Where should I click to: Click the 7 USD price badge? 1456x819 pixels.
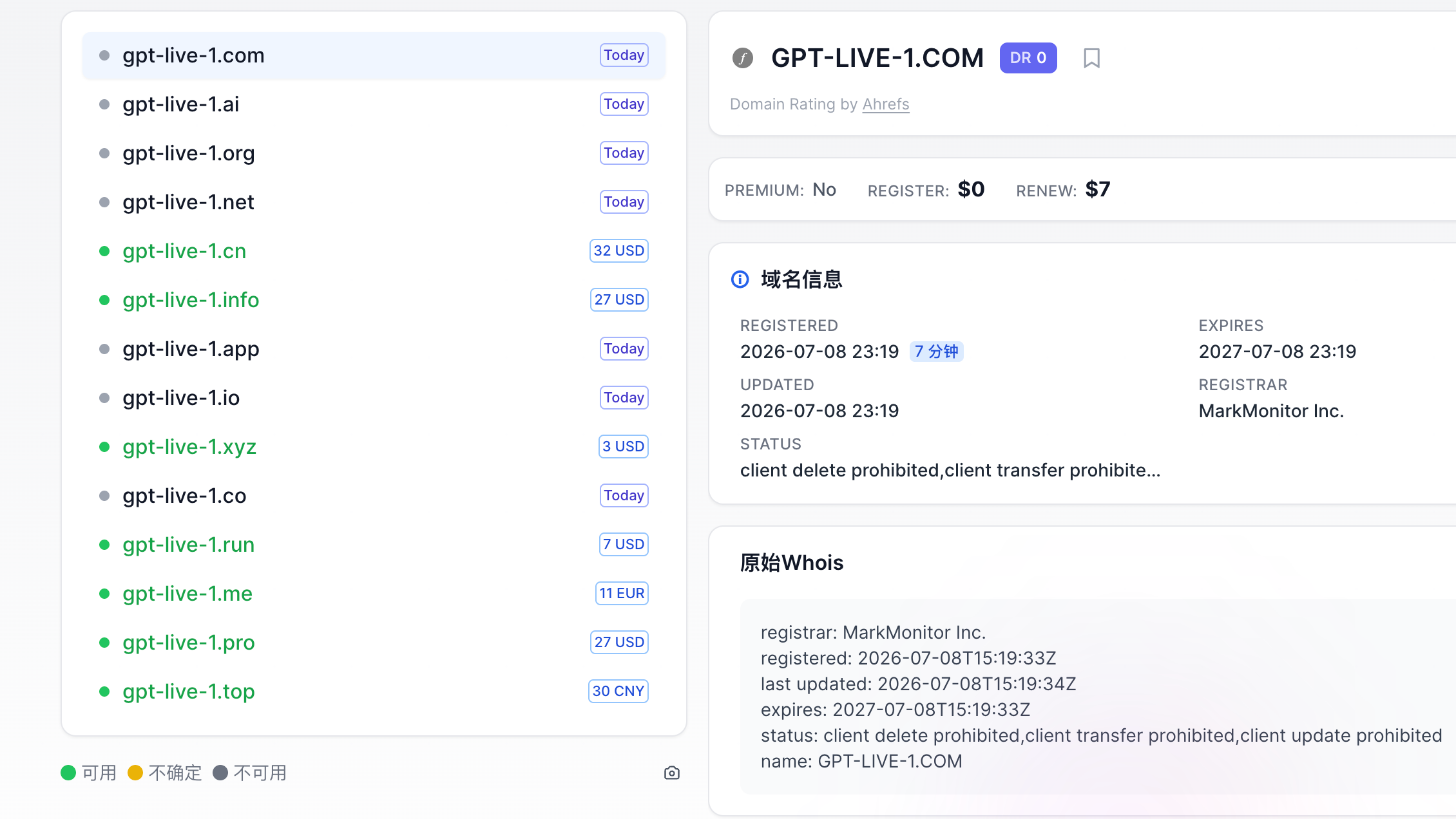623,545
